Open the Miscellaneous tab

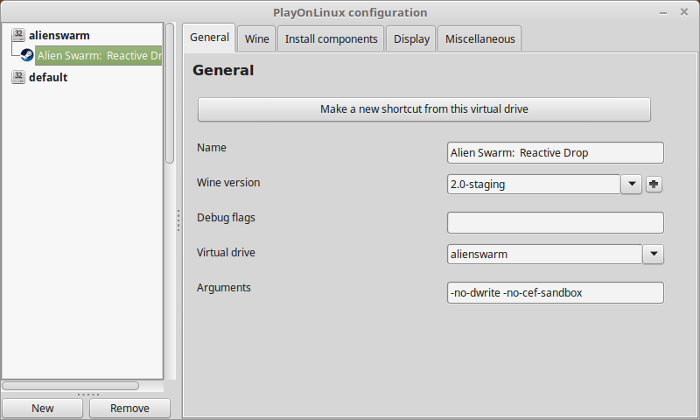(x=480, y=39)
